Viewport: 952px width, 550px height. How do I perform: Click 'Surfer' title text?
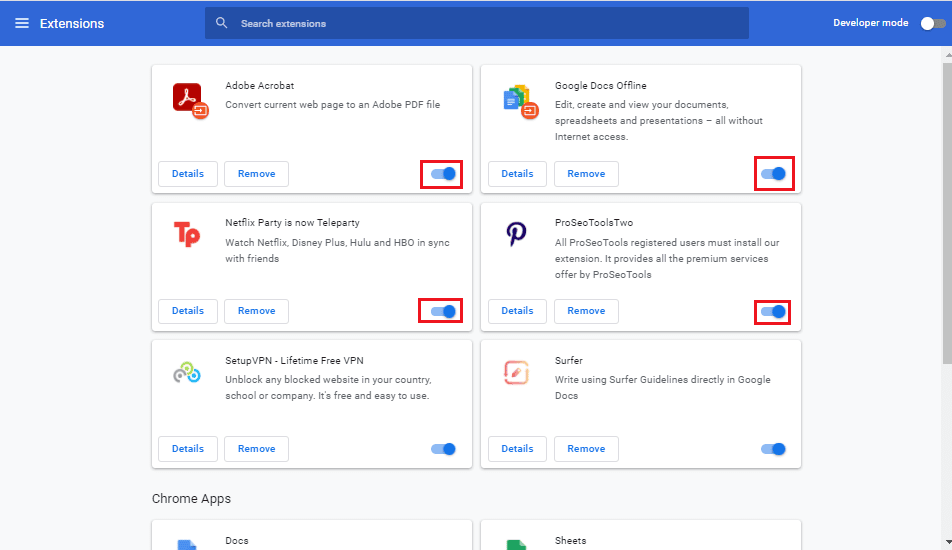point(568,361)
